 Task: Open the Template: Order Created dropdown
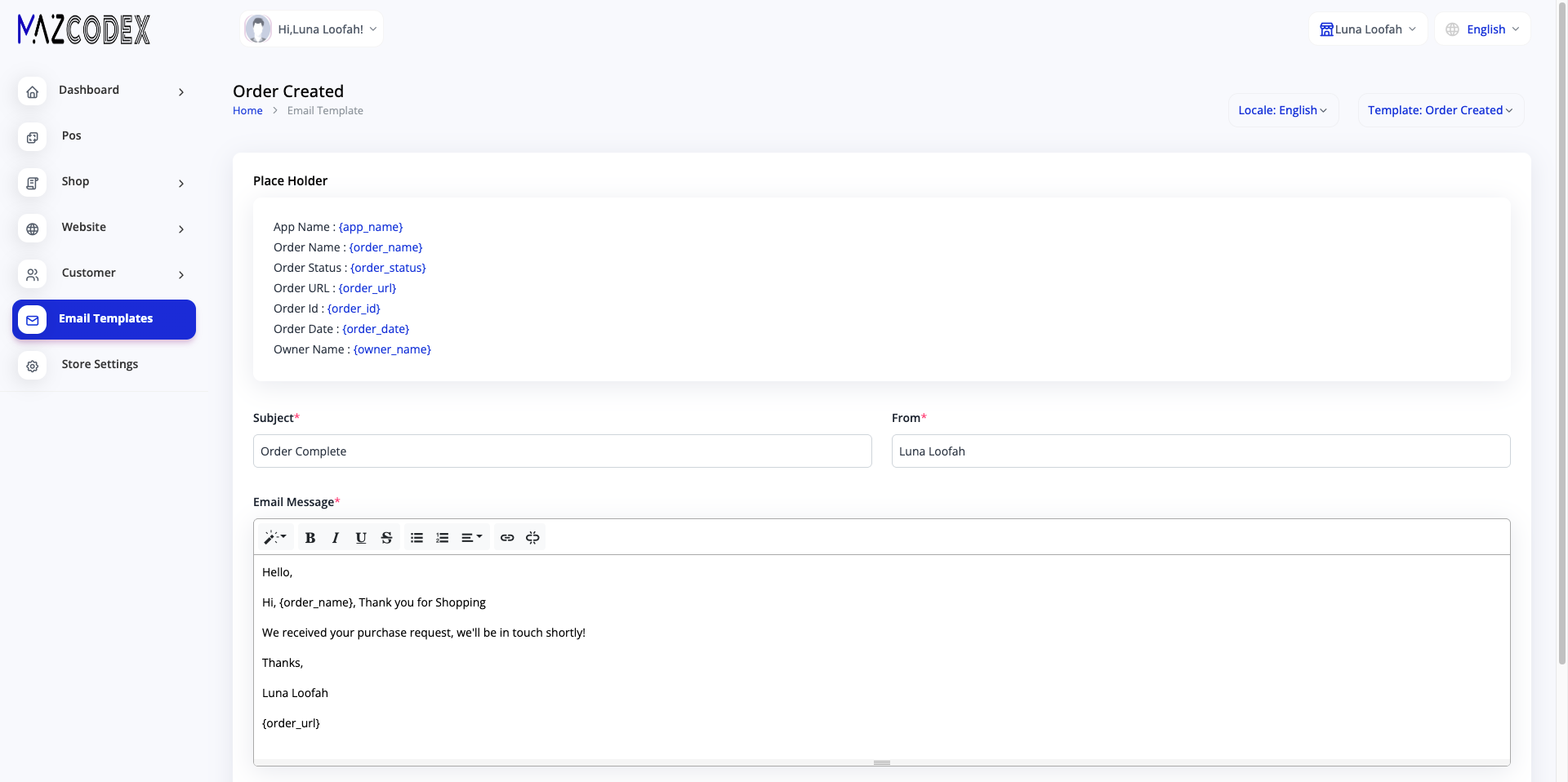[1441, 110]
